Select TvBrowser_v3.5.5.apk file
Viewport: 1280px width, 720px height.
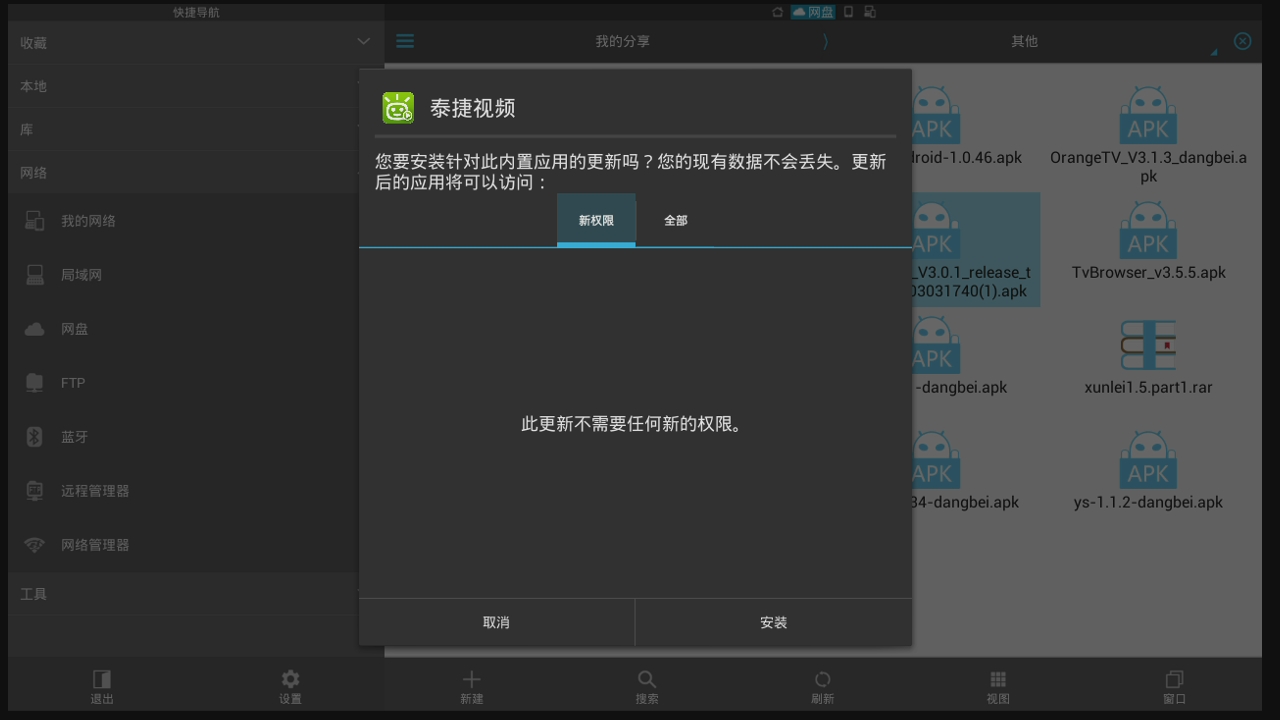[1148, 241]
